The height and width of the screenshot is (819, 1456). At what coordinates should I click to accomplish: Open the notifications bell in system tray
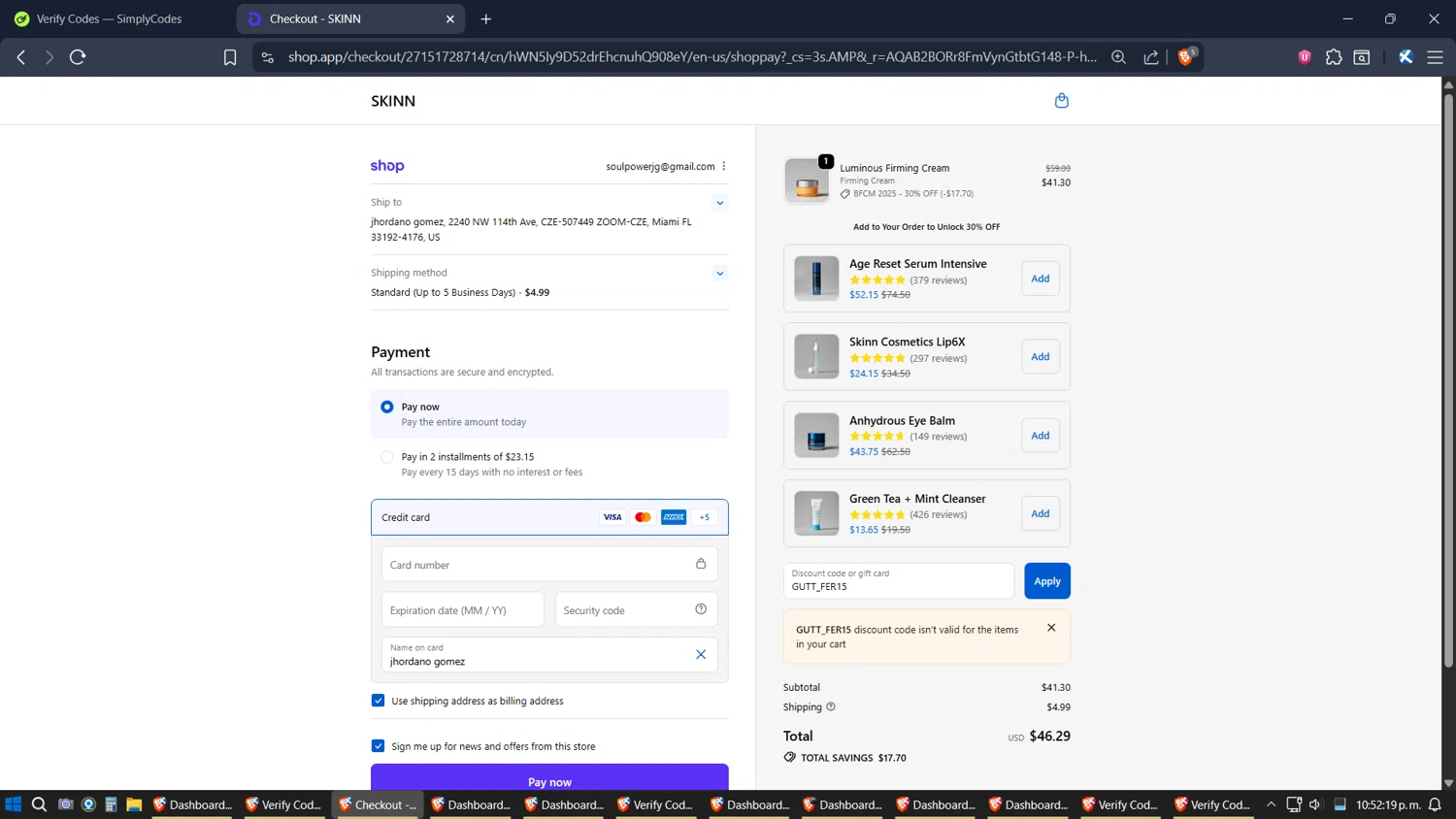1435,804
